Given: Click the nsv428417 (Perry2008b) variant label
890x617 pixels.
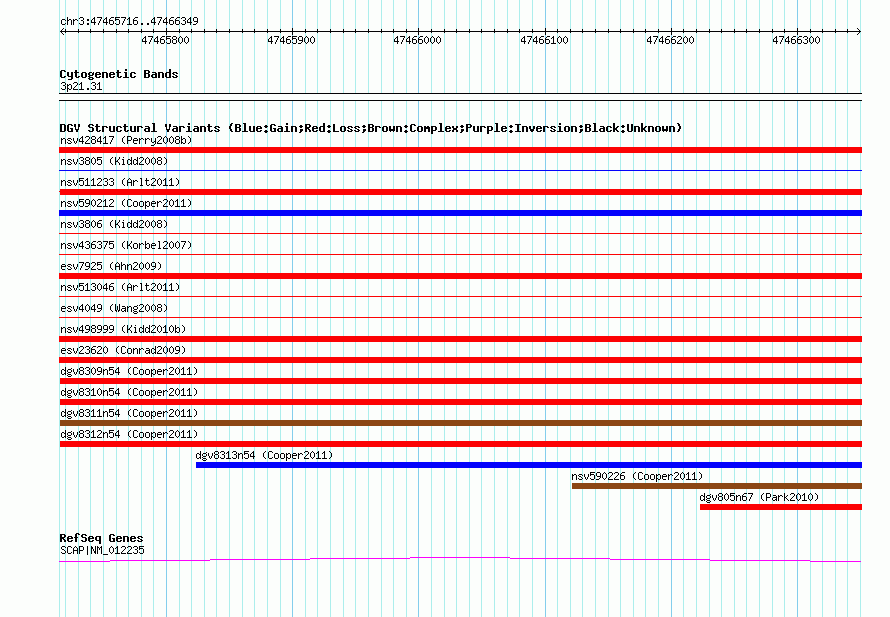Looking at the screenshot, I should pos(126,140).
